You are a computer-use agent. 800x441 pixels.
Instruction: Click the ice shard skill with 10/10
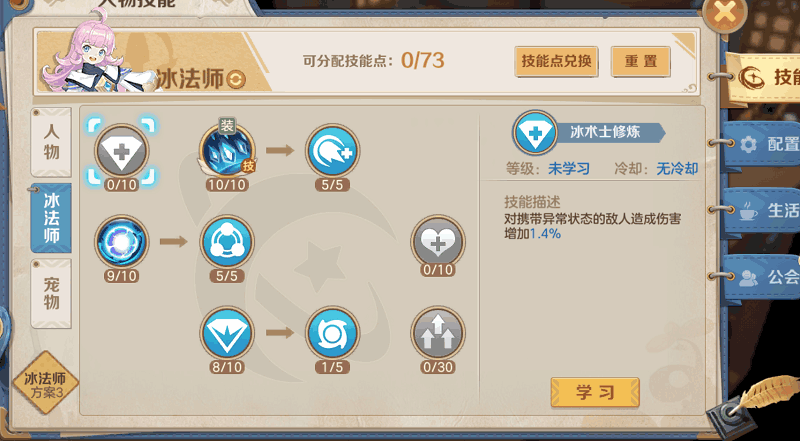(x=227, y=152)
